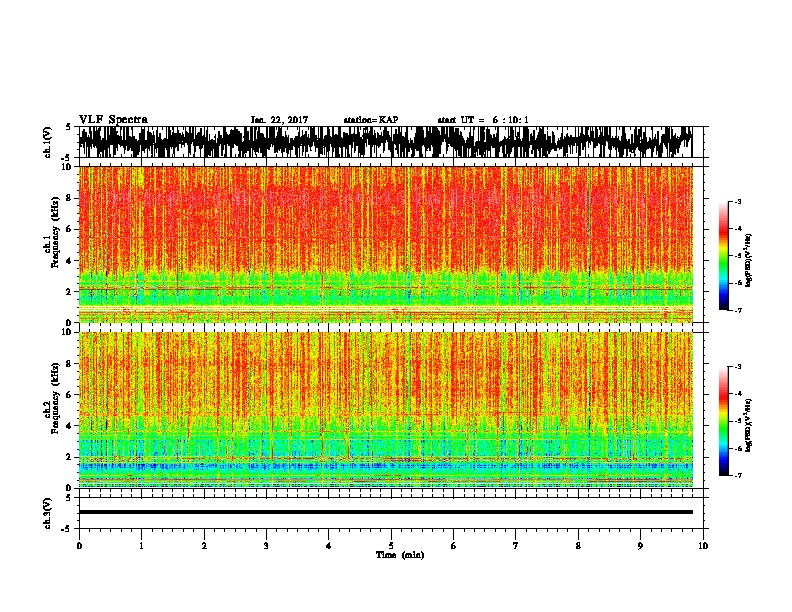
Task: Click the time axis tick label "6"
Action: [454, 546]
